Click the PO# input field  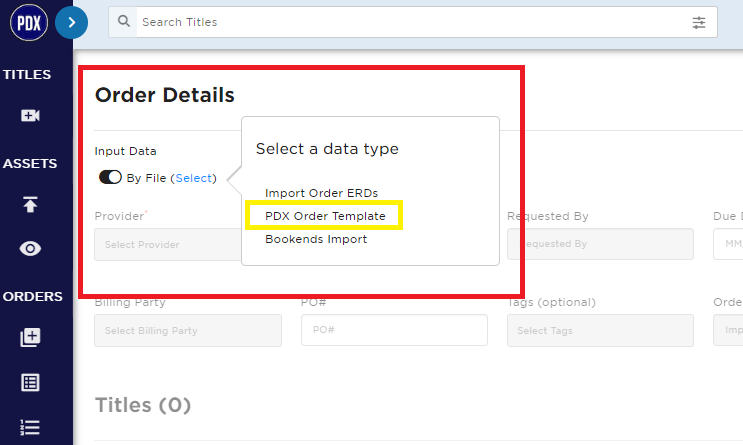click(x=394, y=330)
